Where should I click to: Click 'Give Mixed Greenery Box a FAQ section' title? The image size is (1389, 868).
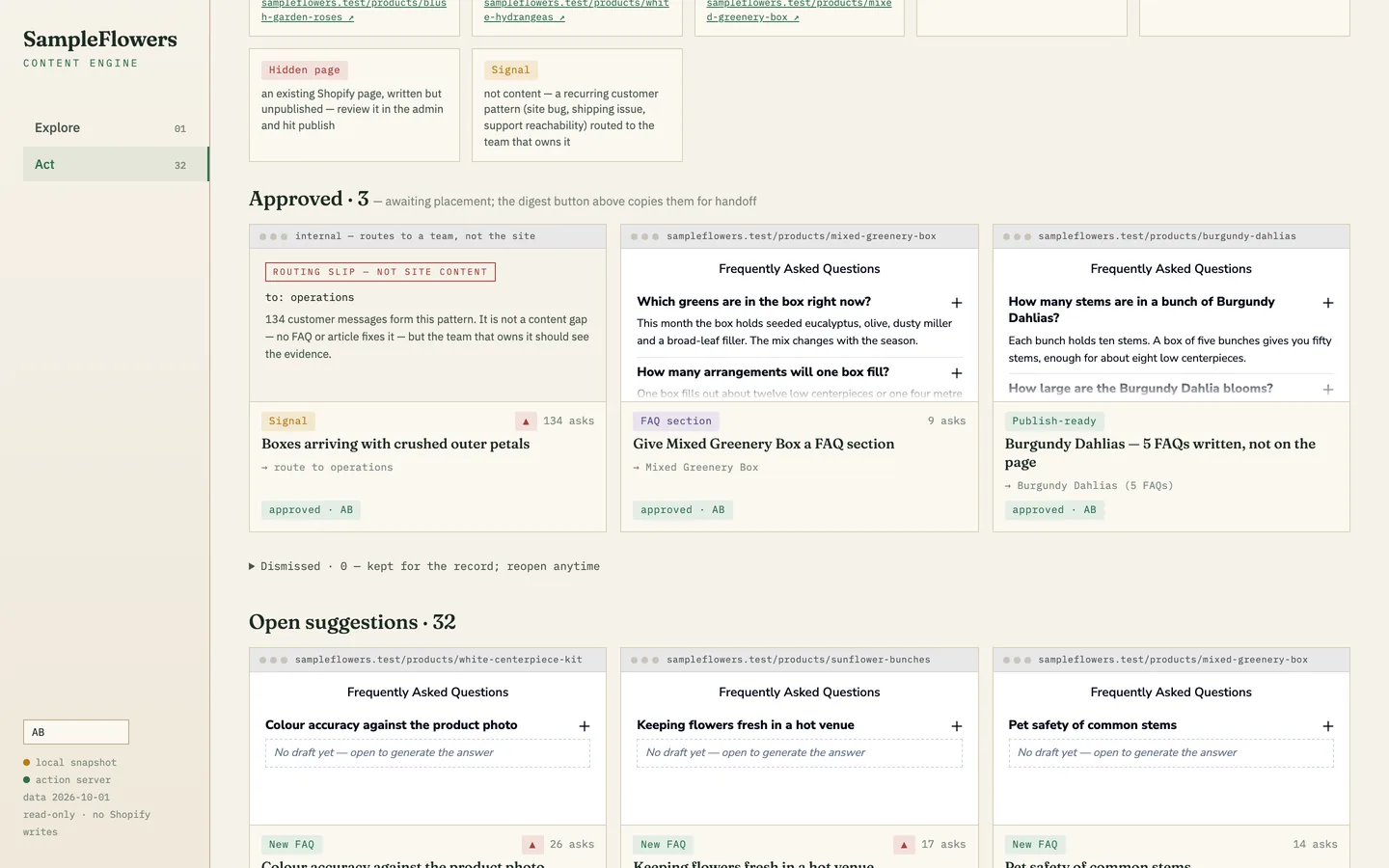click(764, 445)
